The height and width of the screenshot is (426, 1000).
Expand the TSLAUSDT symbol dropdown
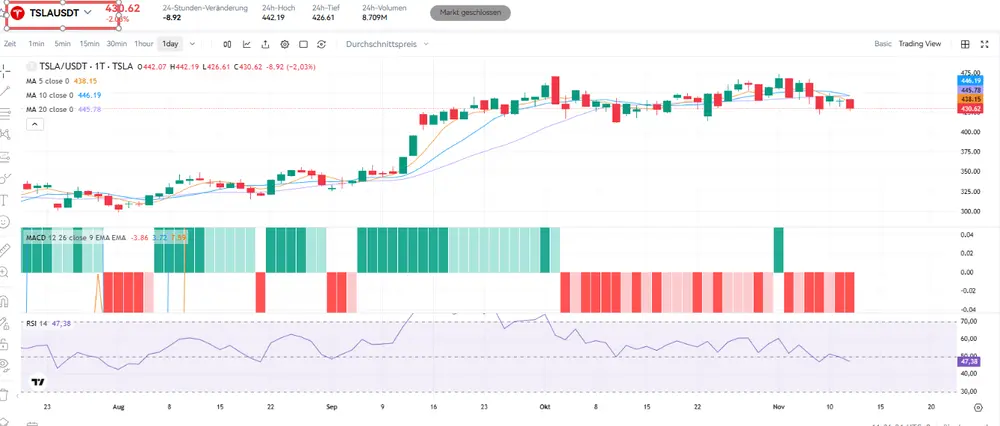pyautogui.click(x=89, y=11)
